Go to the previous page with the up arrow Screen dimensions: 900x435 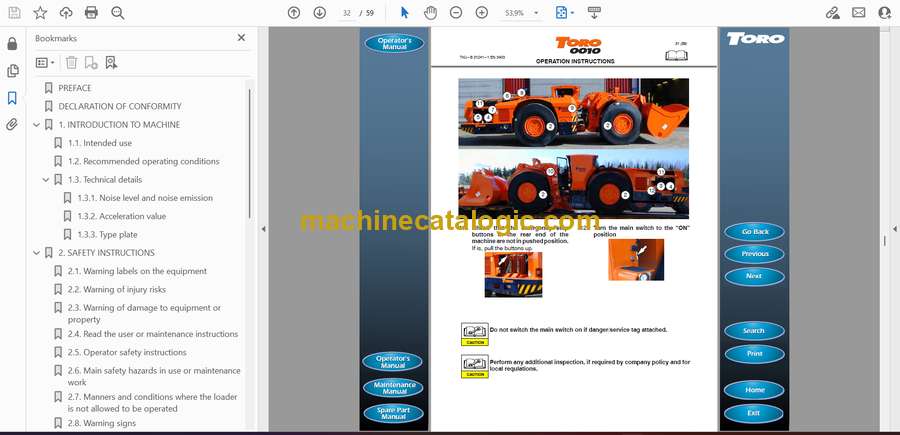click(x=294, y=13)
